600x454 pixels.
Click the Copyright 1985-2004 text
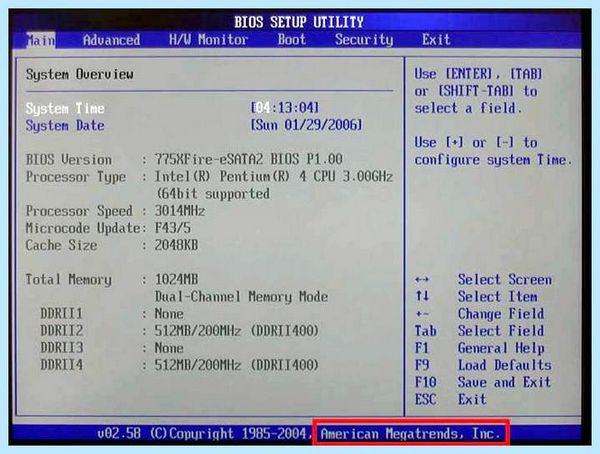230,434
